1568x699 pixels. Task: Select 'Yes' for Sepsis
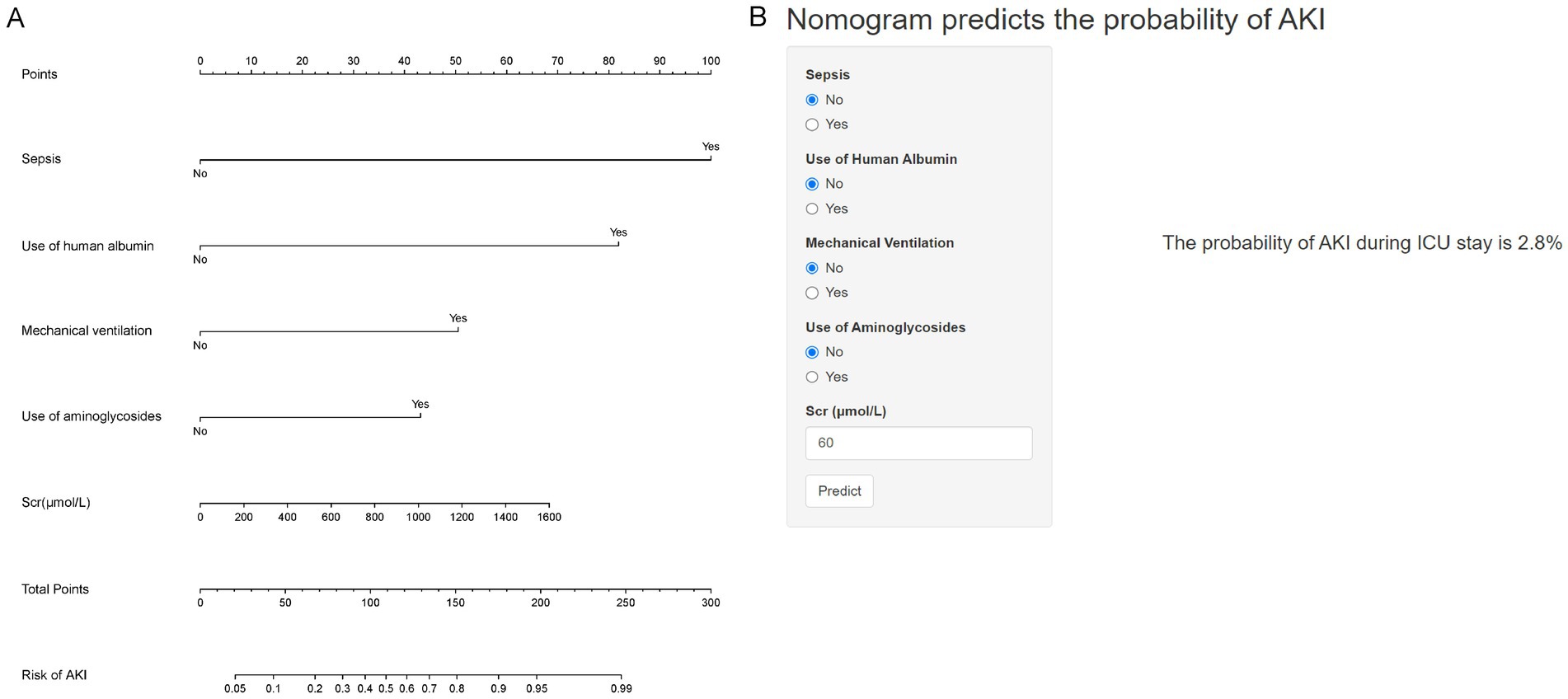click(812, 124)
